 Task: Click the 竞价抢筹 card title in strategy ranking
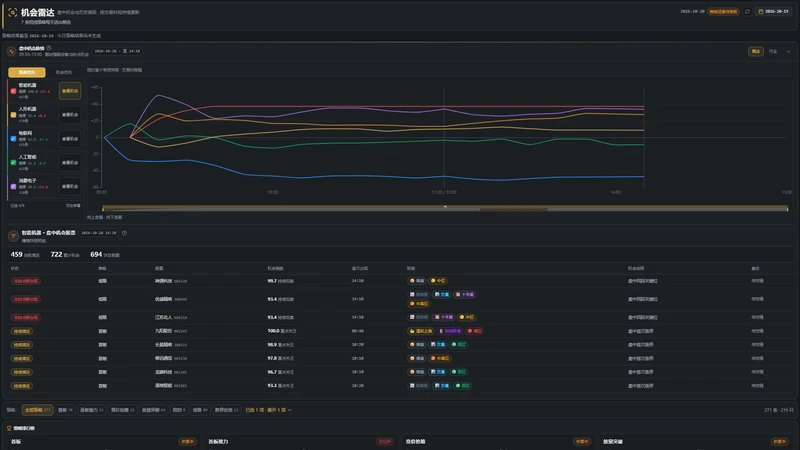coord(415,441)
